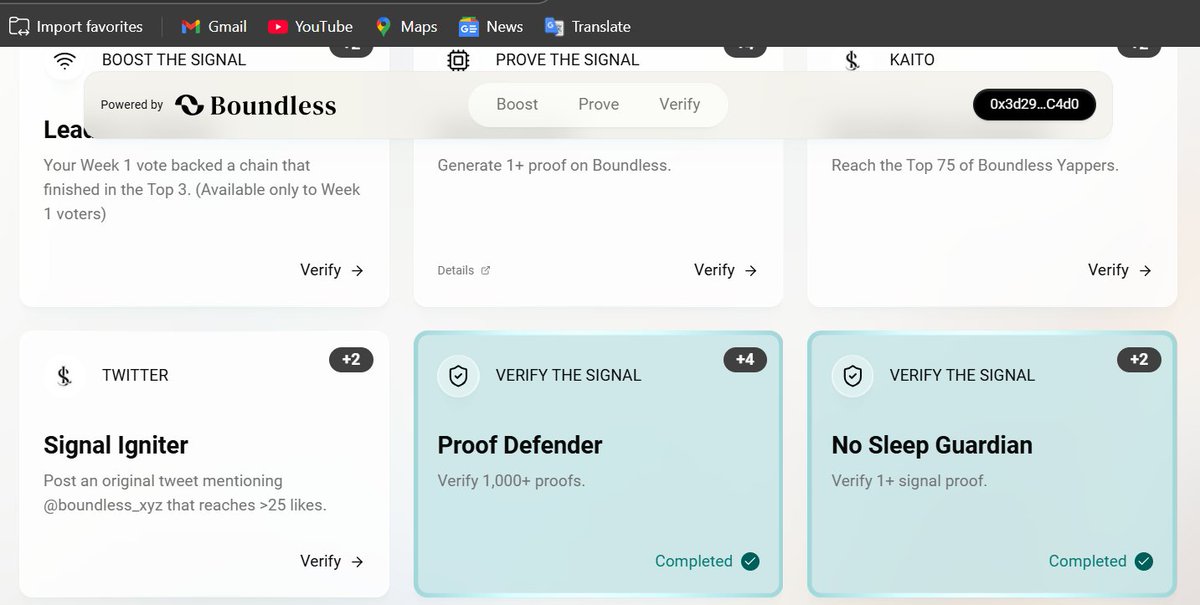Click the +4 badge on Proof Defender card
The width and height of the screenshot is (1200, 605).
click(745, 359)
